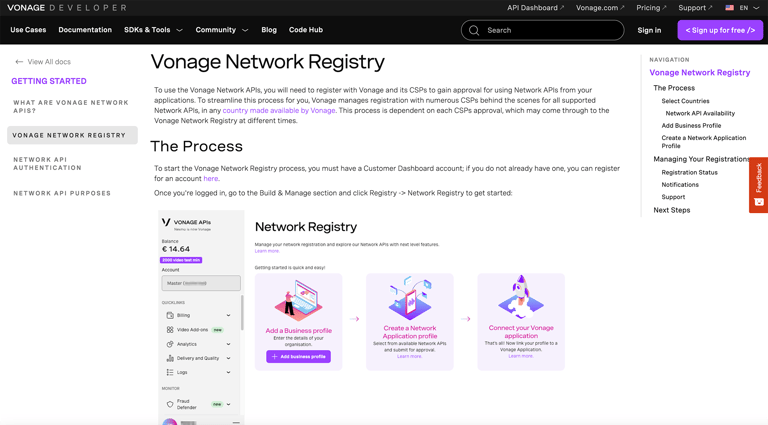Jump to Add Business Profile section
768x425 pixels.
click(691, 125)
